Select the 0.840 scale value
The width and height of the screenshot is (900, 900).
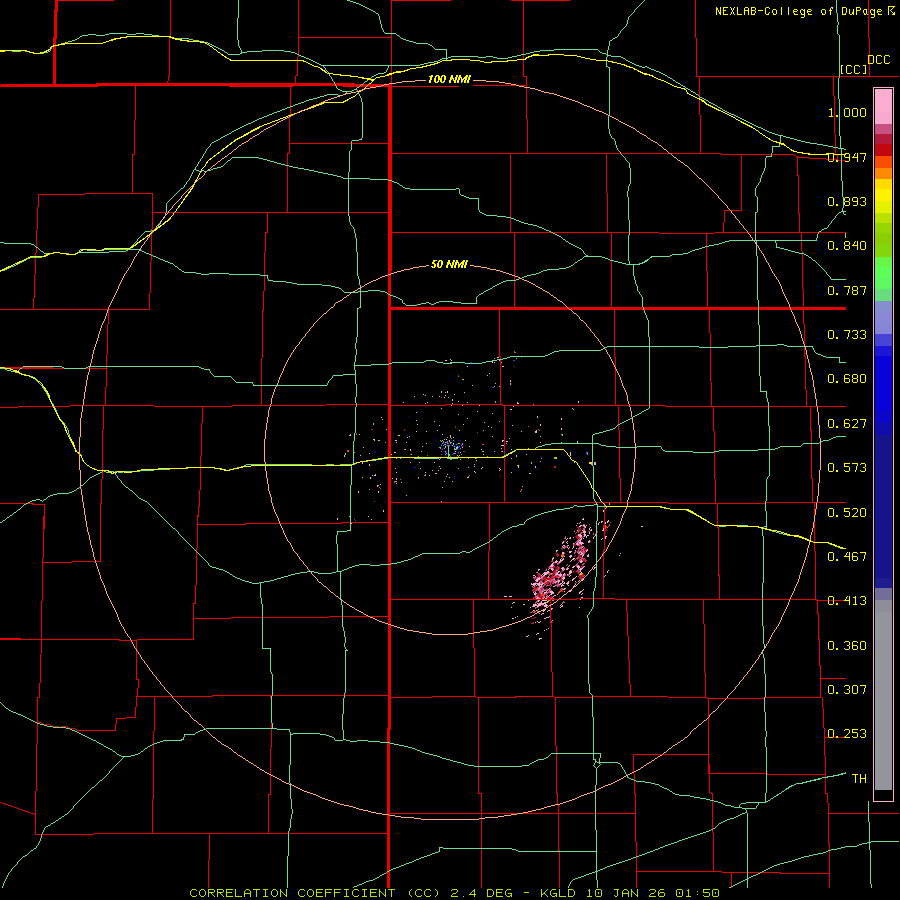(x=847, y=246)
